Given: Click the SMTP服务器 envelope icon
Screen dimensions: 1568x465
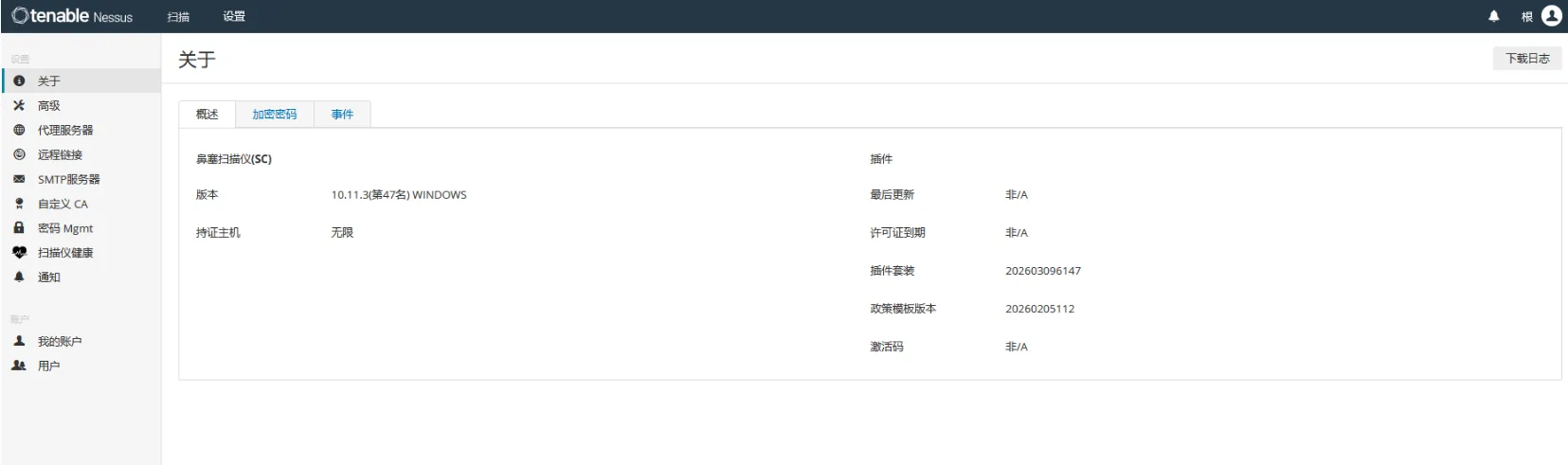Looking at the screenshot, I should [x=19, y=180].
